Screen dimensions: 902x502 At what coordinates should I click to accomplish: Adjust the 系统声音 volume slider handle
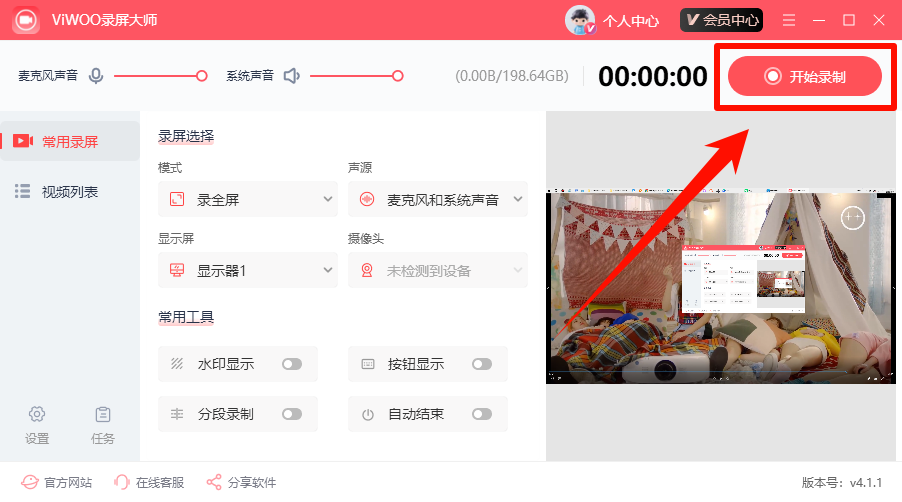point(398,76)
